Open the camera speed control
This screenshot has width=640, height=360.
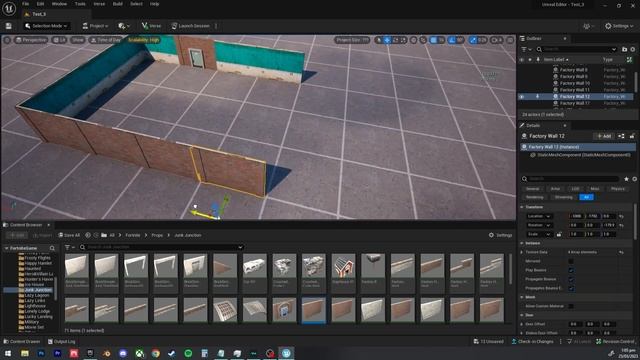(496, 40)
